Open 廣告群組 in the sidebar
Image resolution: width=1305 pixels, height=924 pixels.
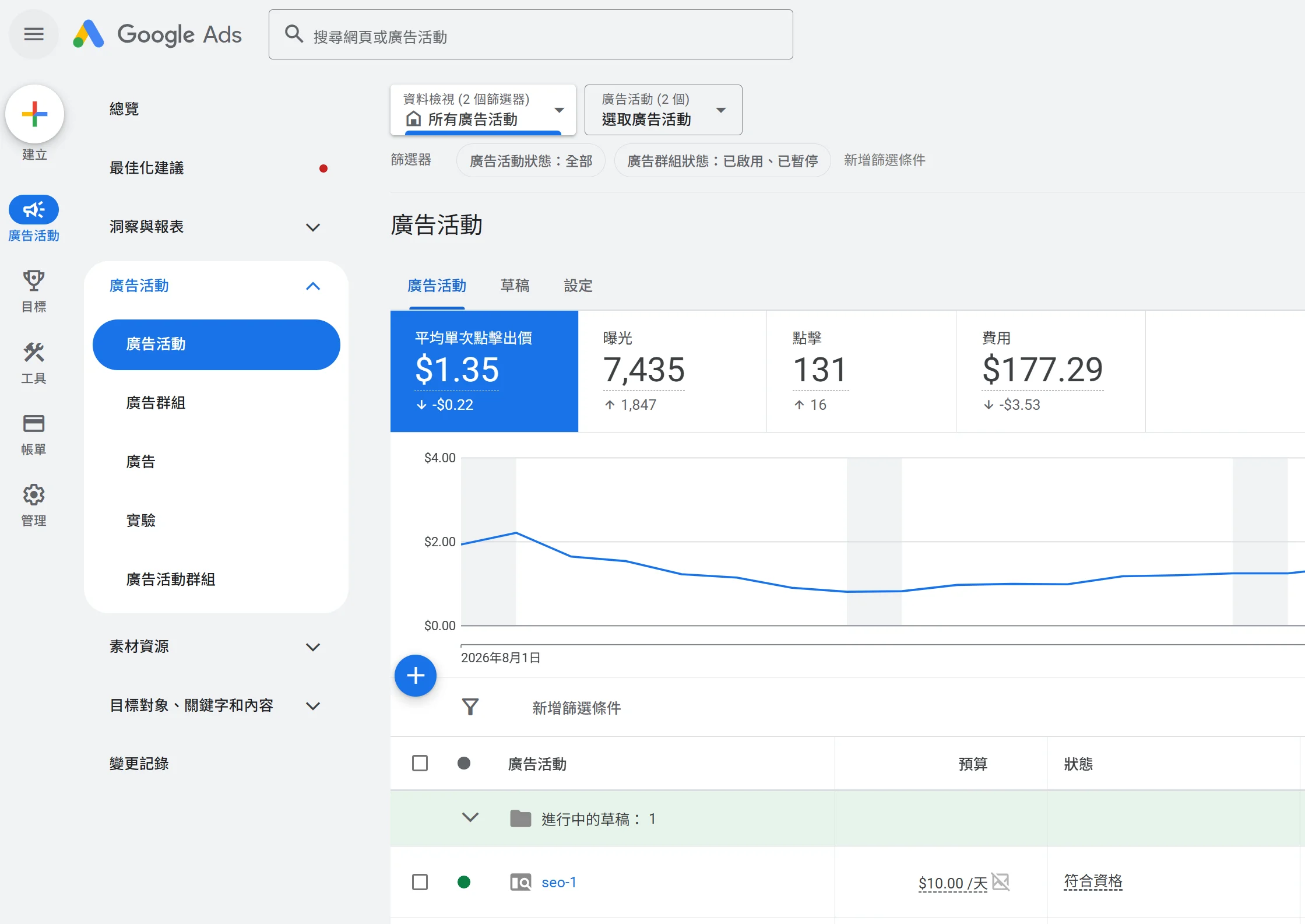(156, 403)
